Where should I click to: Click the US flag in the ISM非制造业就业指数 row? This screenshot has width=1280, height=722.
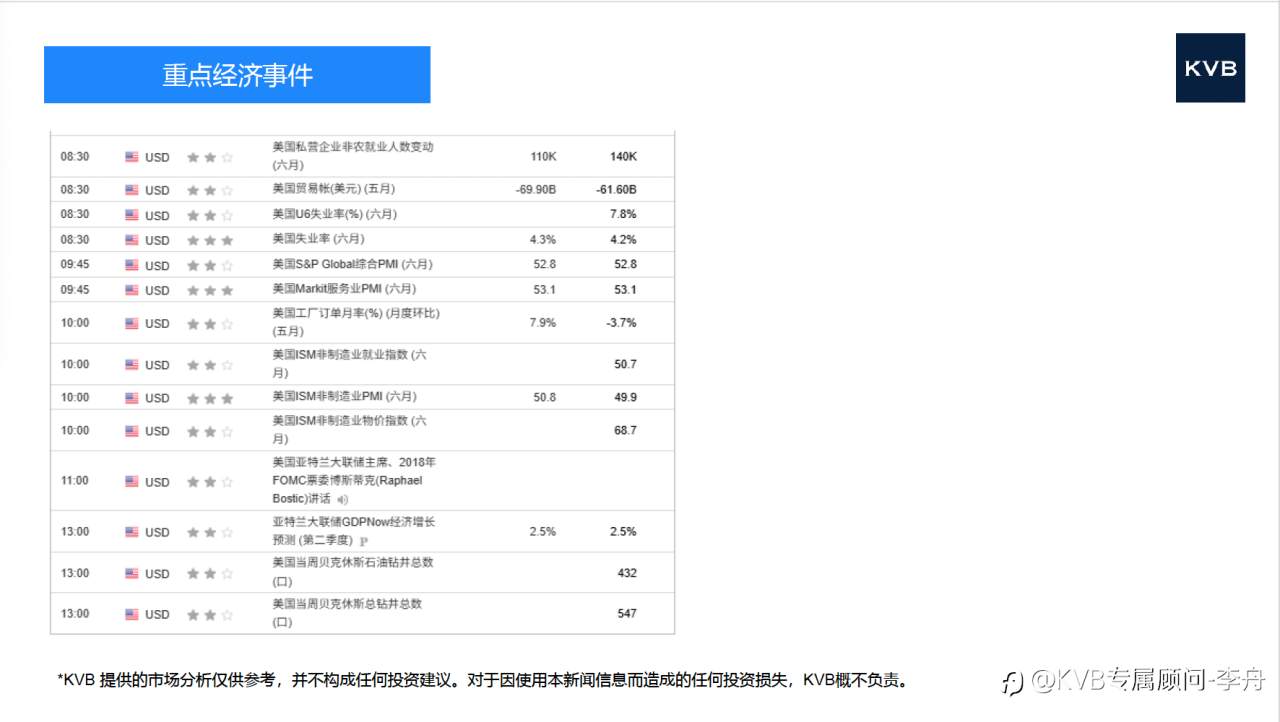click(x=132, y=365)
